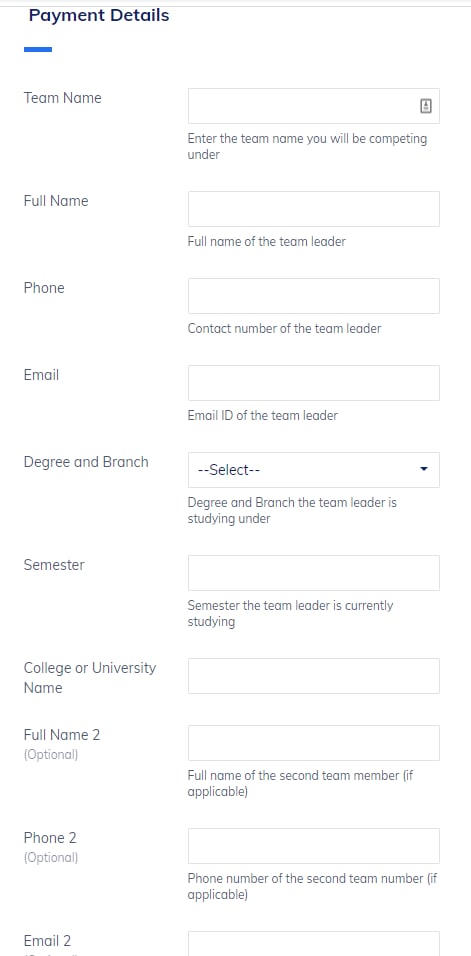Click the Email 2 field label
This screenshot has width=471, height=956.
[x=48, y=941]
